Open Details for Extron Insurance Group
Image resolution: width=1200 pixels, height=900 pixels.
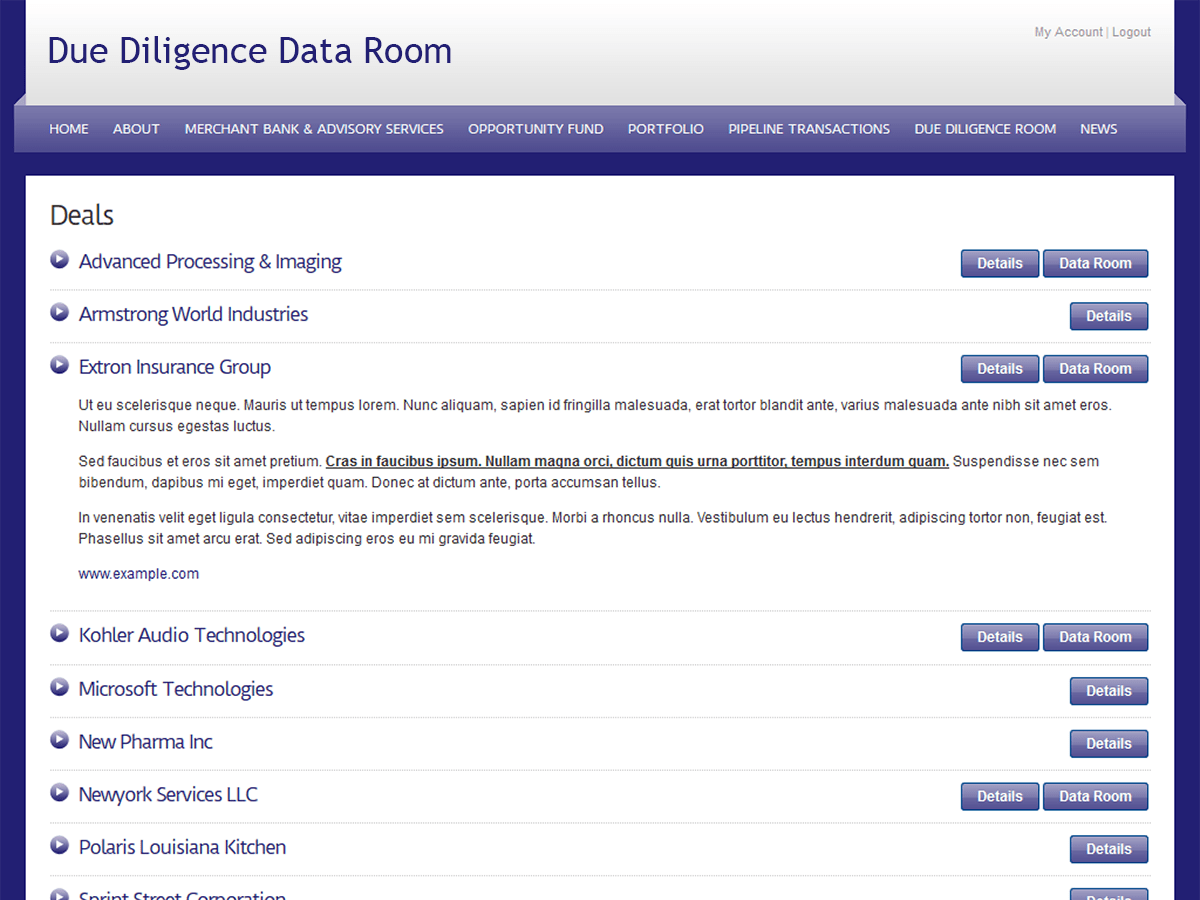[999, 368]
